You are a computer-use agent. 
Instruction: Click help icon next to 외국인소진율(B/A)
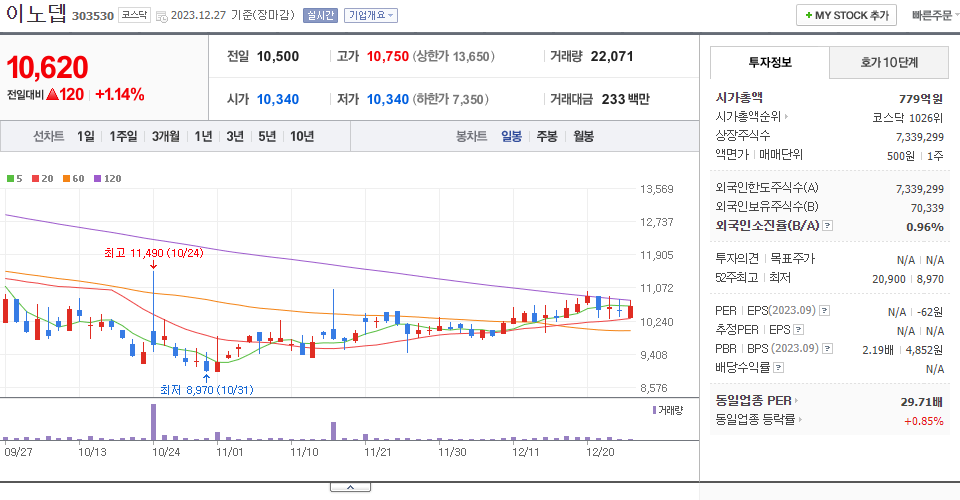click(x=827, y=226)
